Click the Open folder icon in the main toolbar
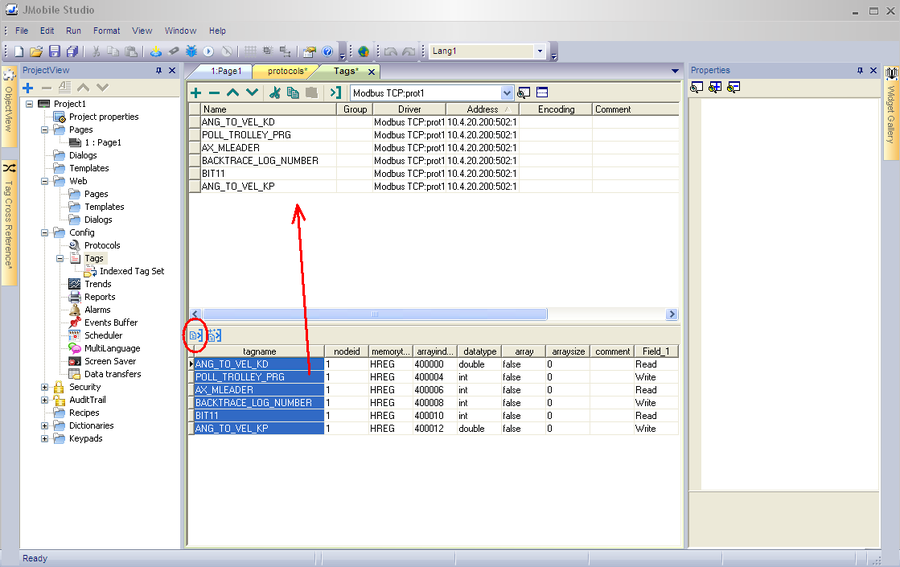 [37, 51]
